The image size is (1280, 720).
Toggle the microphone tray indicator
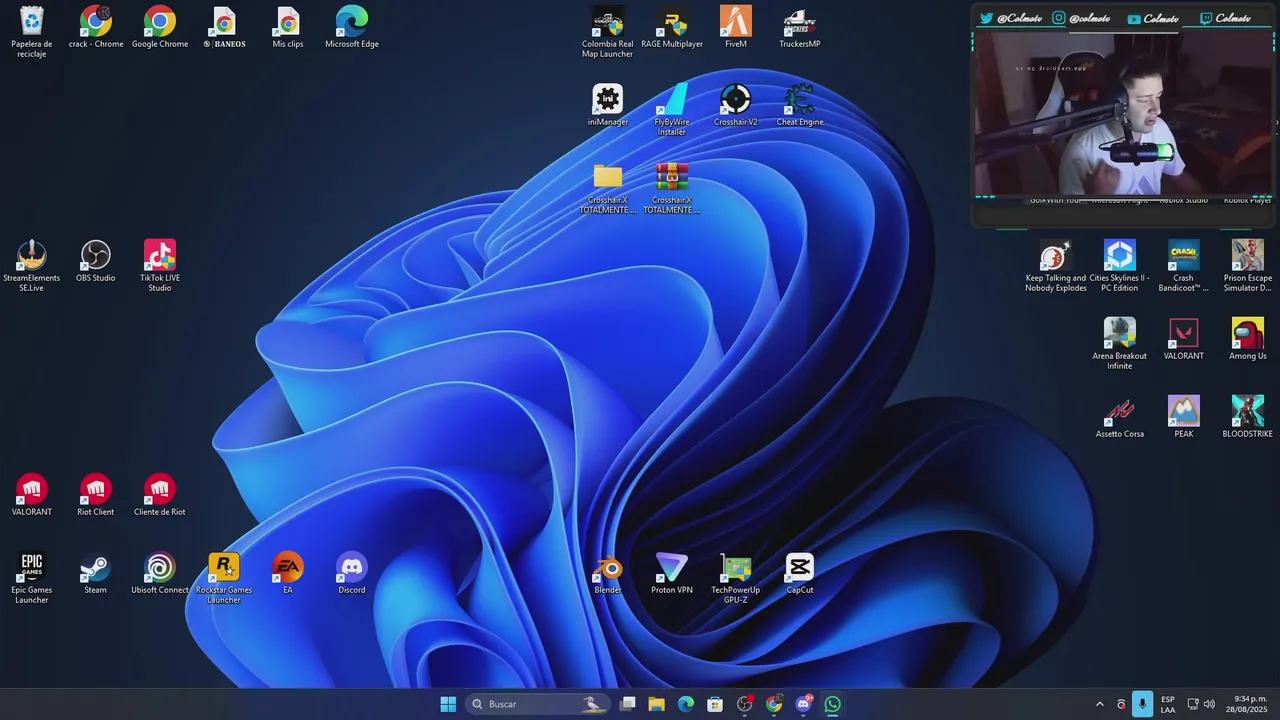click(1142, 704)
